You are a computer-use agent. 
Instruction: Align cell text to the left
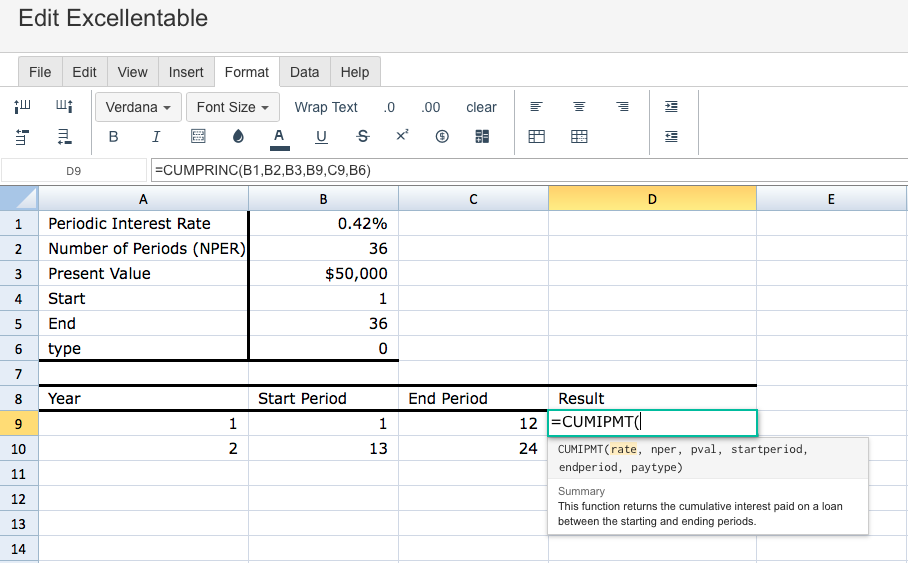pyautogui.click(x=536, y=107)
